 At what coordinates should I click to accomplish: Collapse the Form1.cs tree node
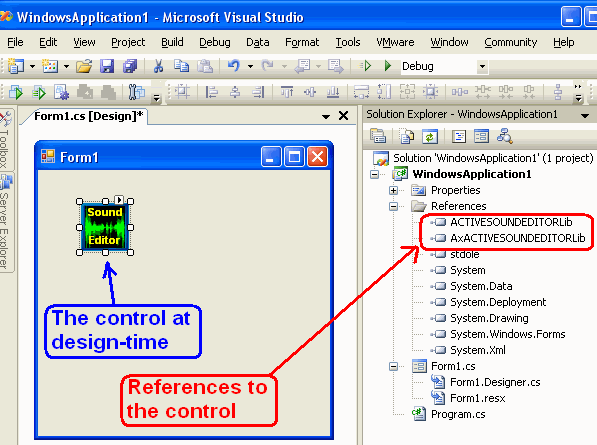[393, 367]
